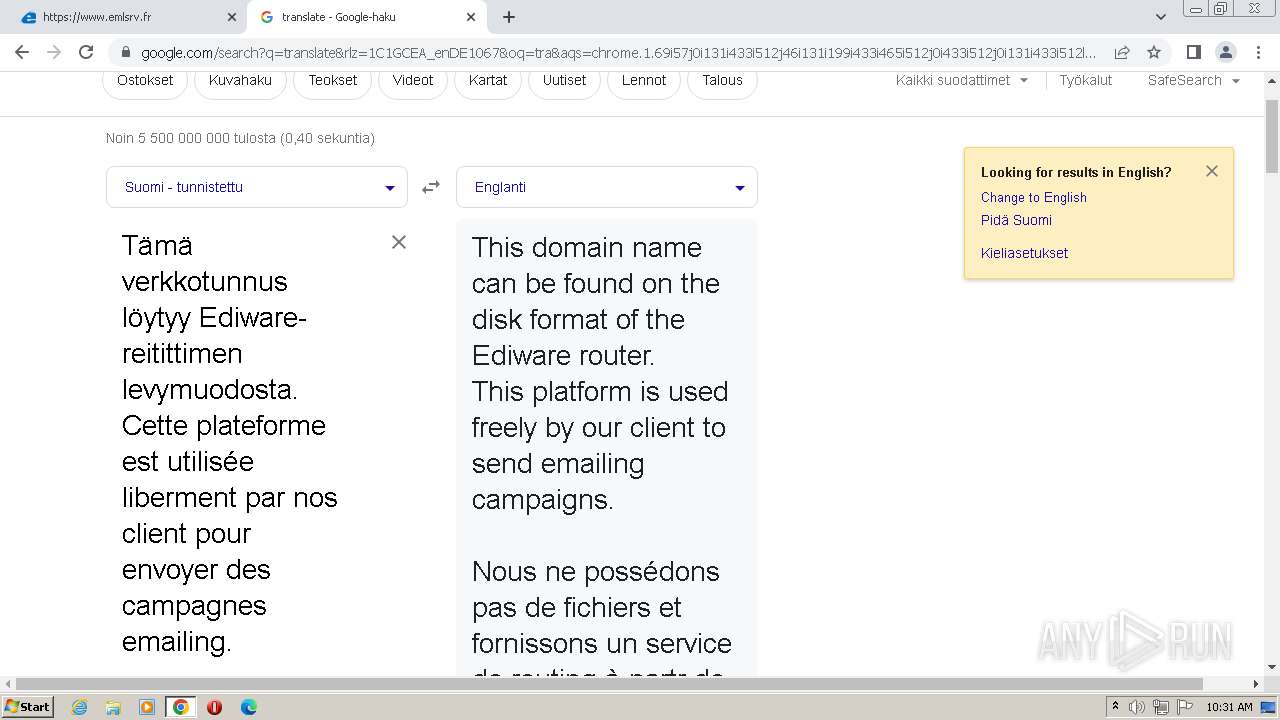Open the Lennot search filter

coord(644,81)
